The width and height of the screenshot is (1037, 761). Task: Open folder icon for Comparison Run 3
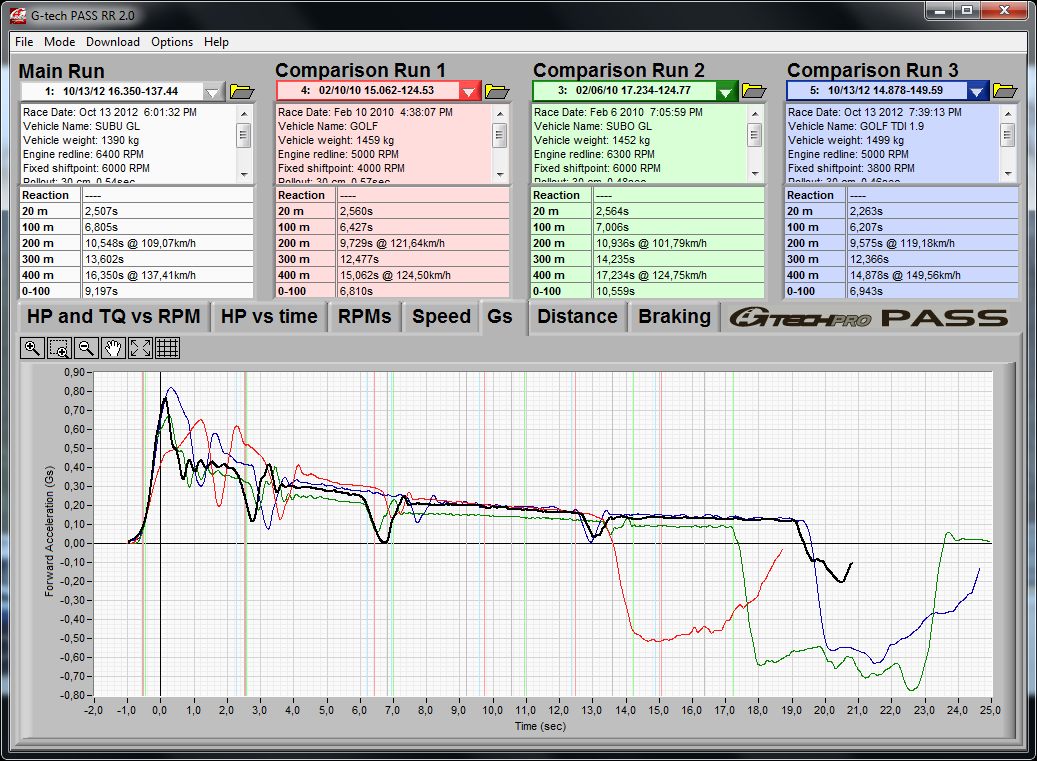(x=1005, y=91)
